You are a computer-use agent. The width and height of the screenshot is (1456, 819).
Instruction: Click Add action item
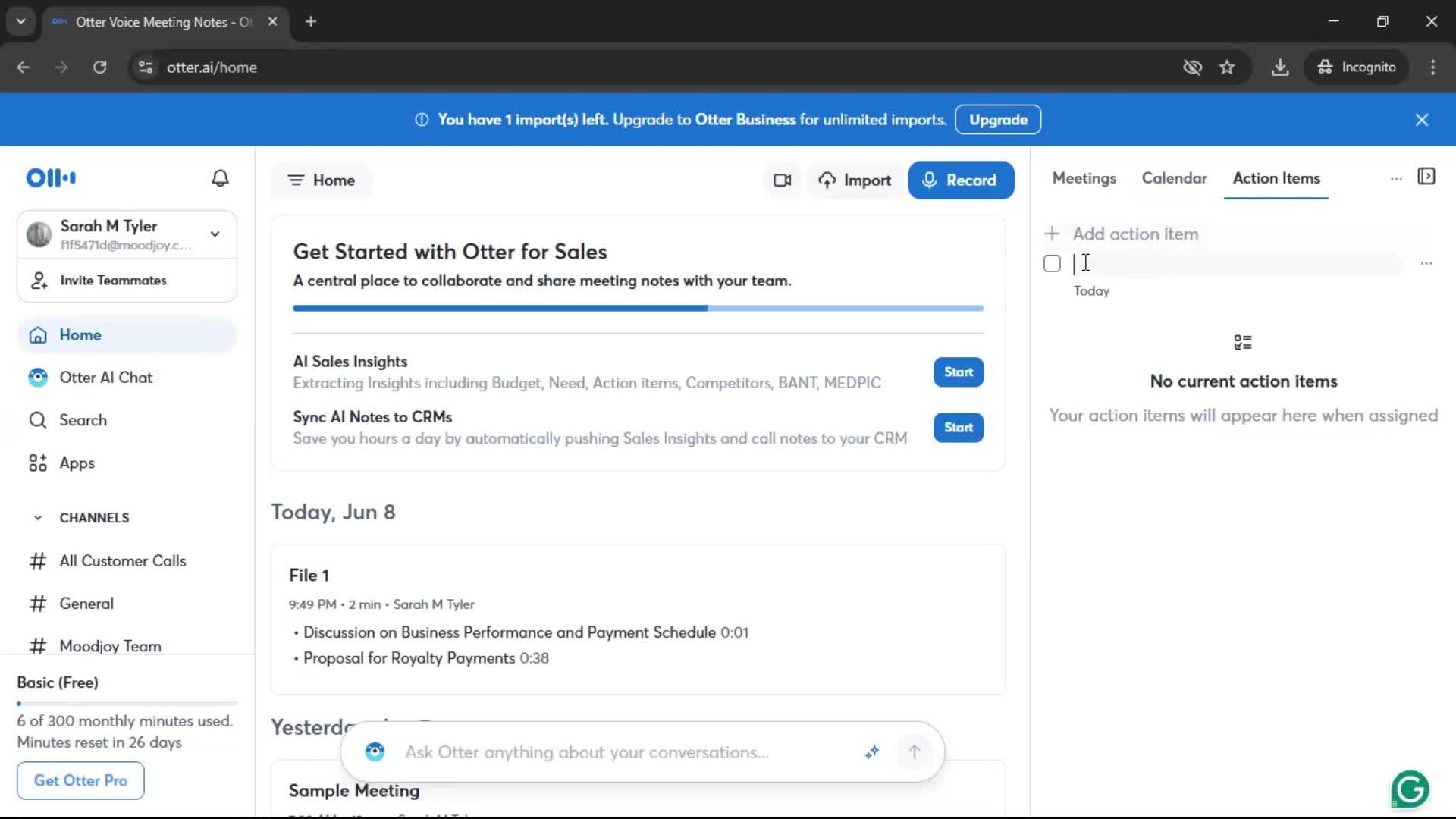point(1122,234)
